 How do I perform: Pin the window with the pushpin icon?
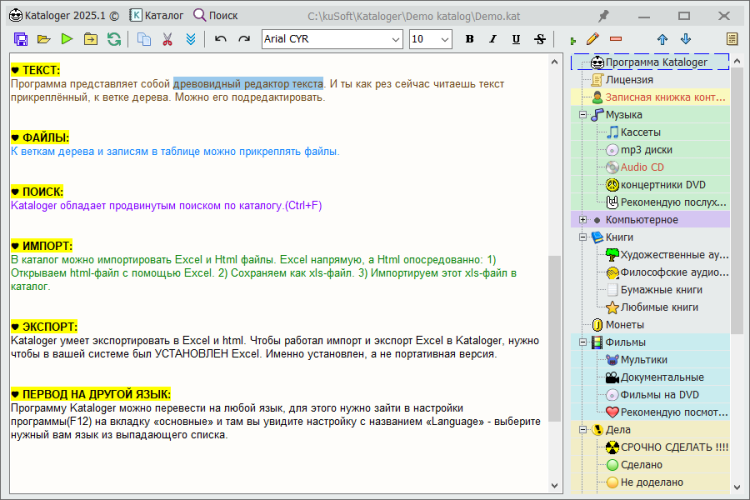coord(603,16)
